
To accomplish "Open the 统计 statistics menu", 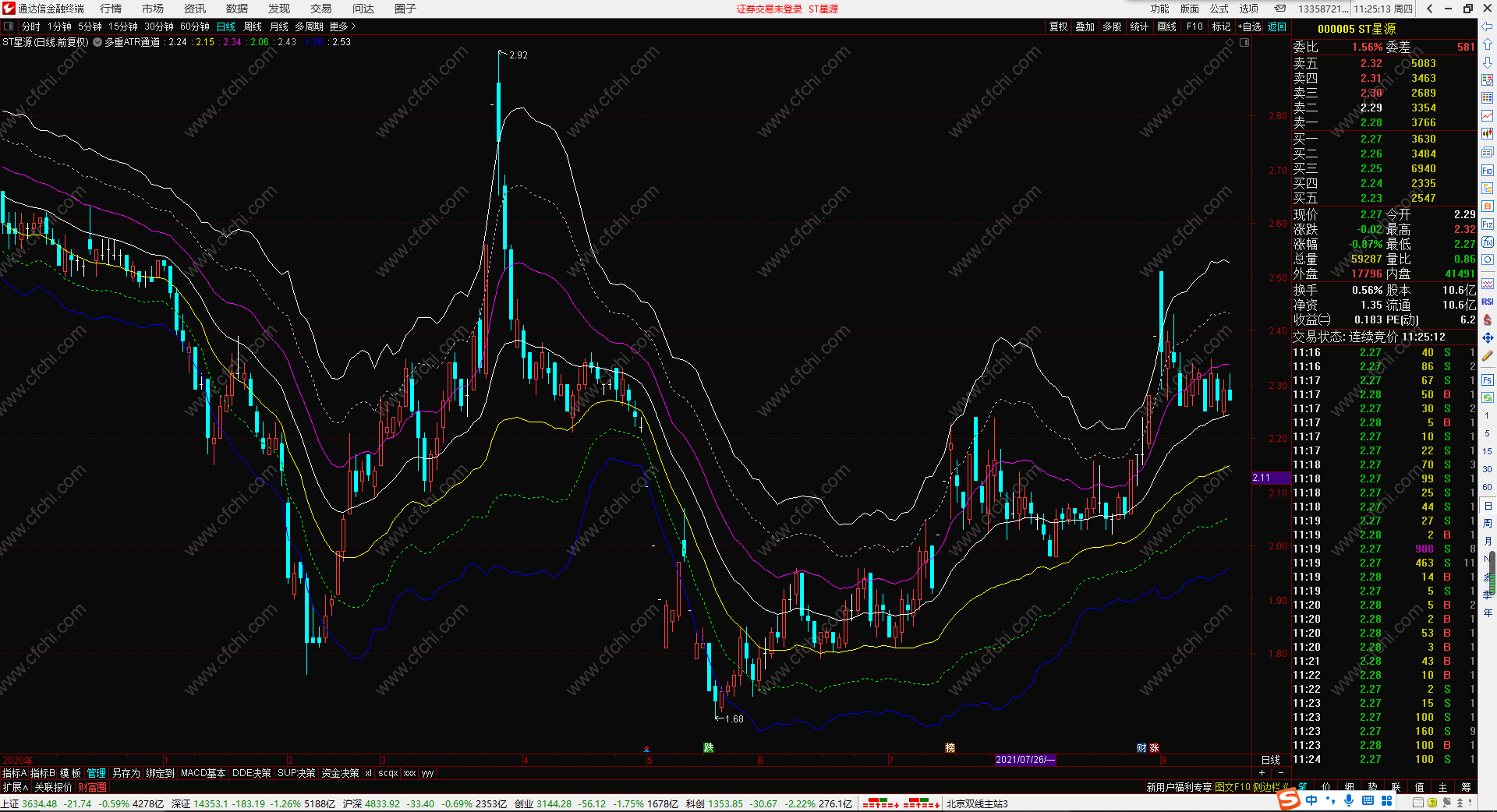I will click(x=1139, y=26).
